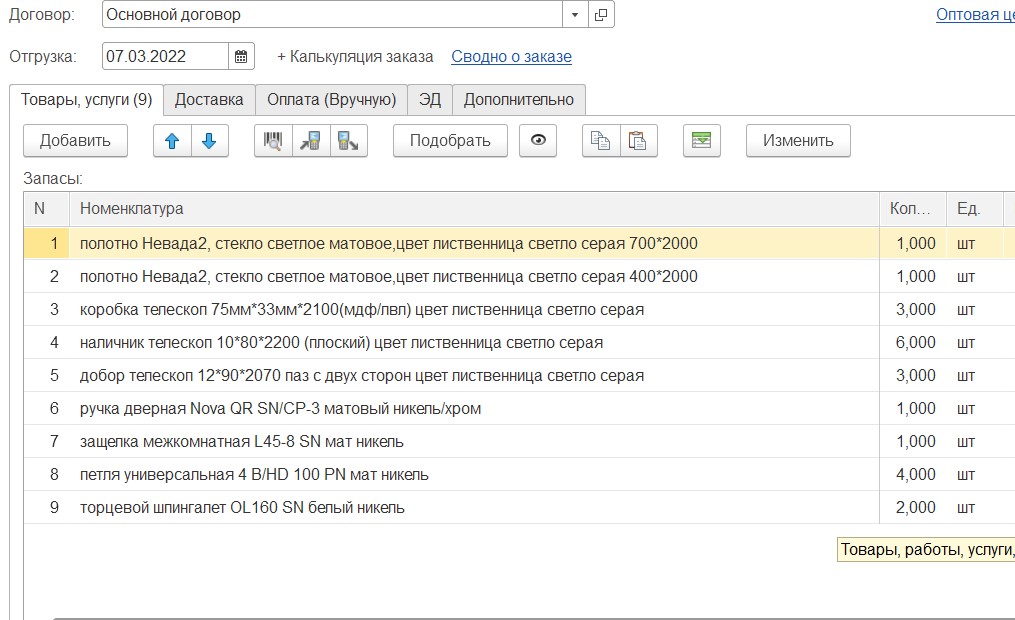Click the Подобрать button
Viewport: 1015px width, 620px height.
(x=450, y=141)
